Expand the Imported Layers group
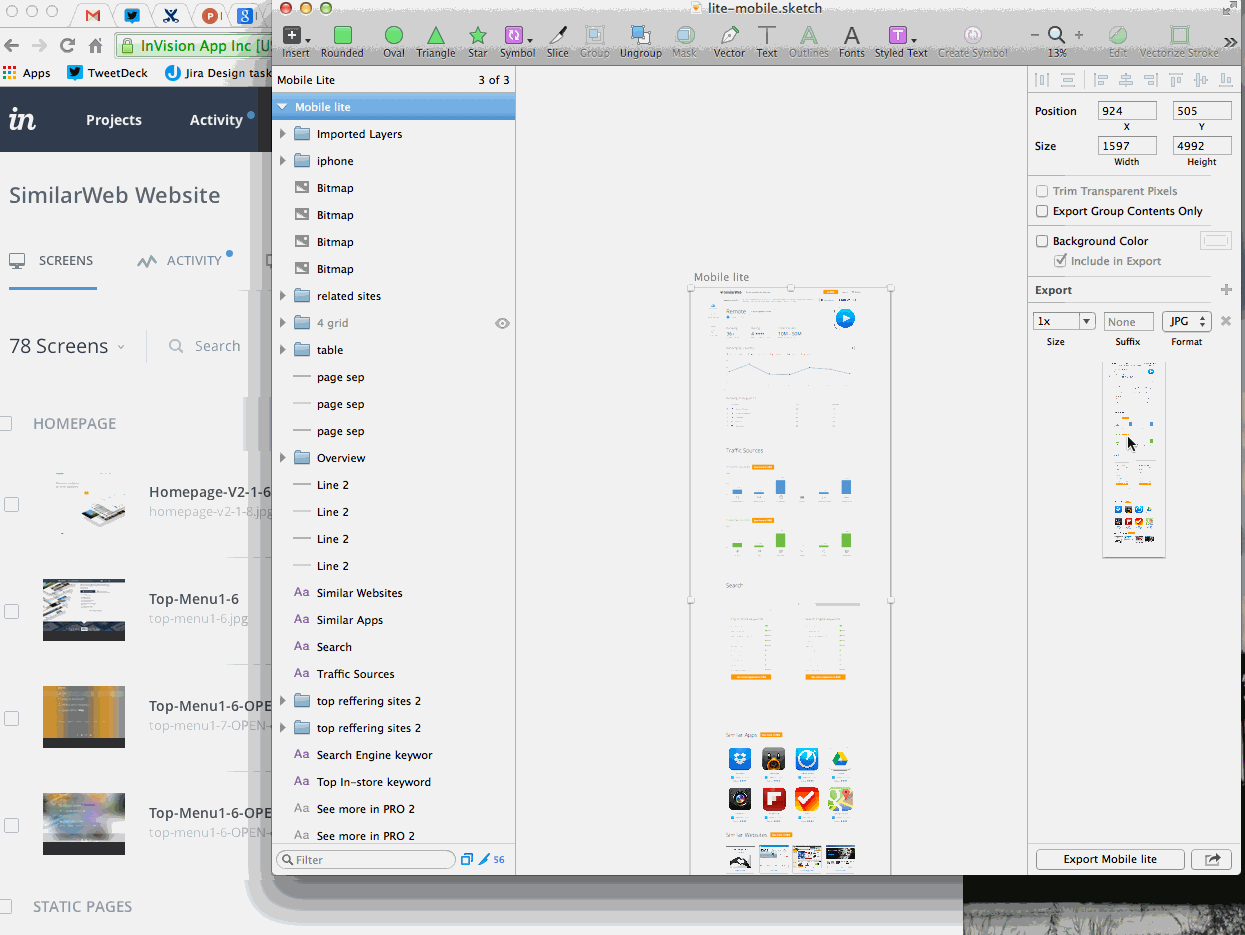This screenshot has height=935, width=1245. pos(283,133)
